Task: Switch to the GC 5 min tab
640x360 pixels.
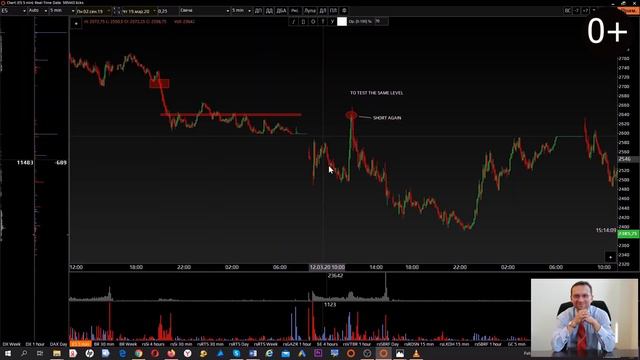Action: point(516,344)
